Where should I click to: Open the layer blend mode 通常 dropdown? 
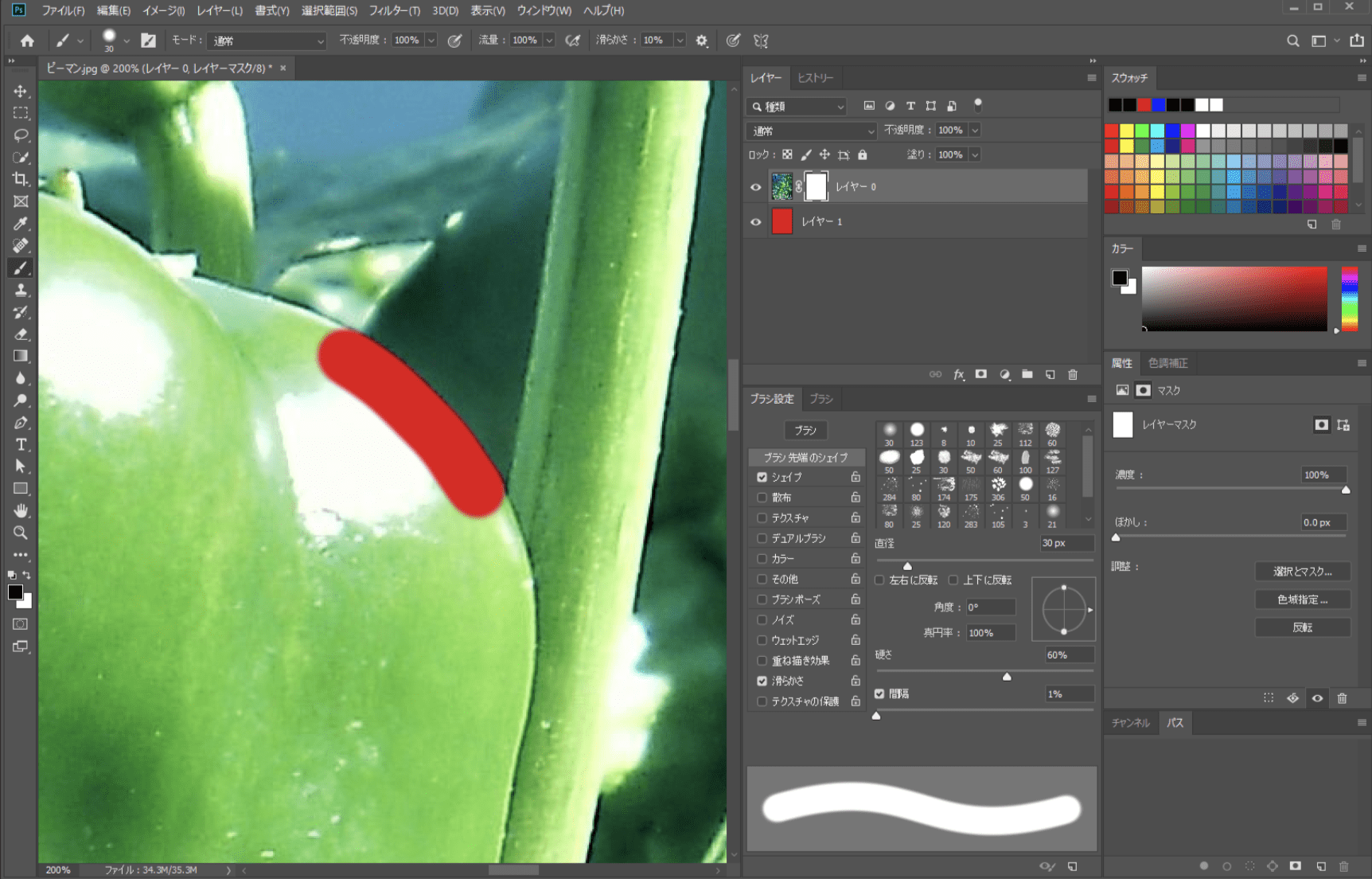coord(811,131)
